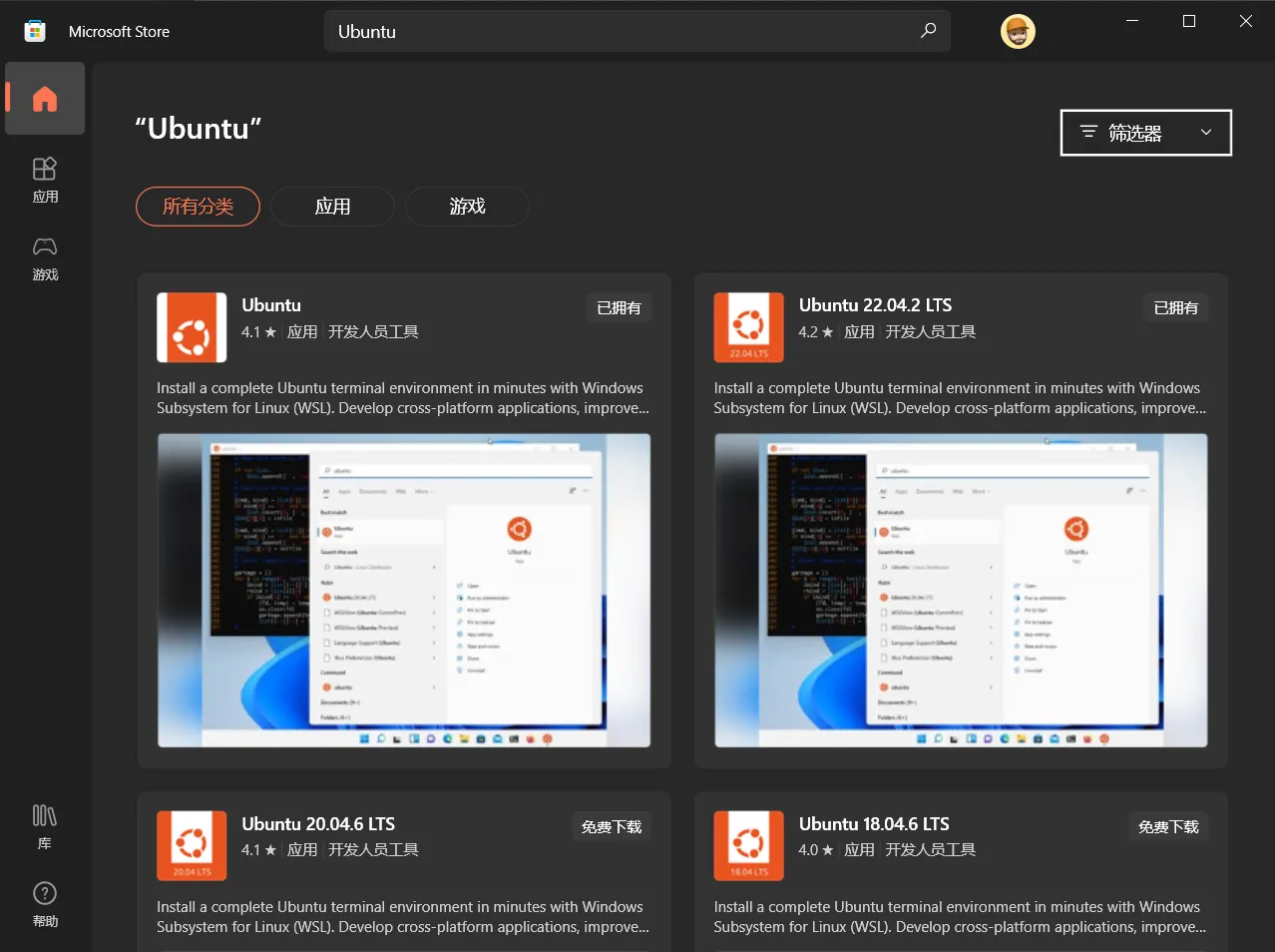This screenshot has height=952, width=1275.
Task: Click the Ubuntu 18.04.6 LTS description text
Action: [x=960, y=917]
